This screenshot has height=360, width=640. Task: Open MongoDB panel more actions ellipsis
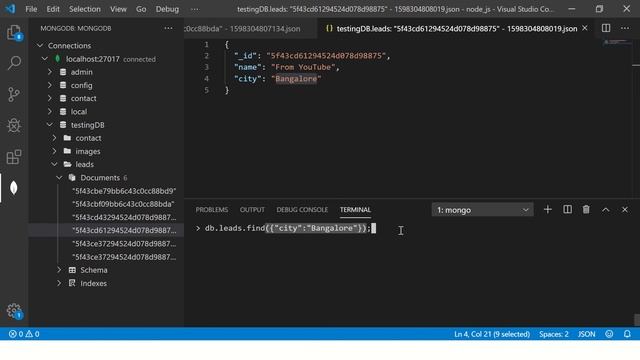pyautogui.click(x=169, y=28)
